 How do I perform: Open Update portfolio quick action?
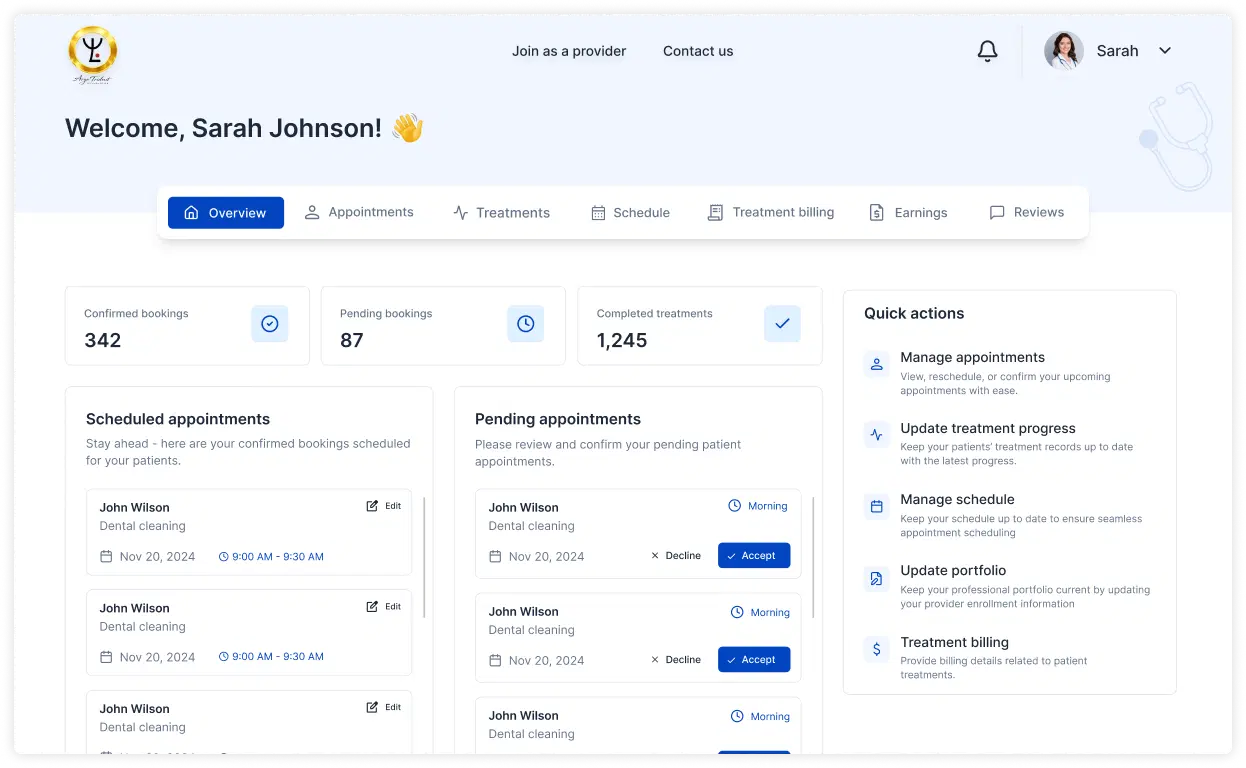coord(1009,586)
